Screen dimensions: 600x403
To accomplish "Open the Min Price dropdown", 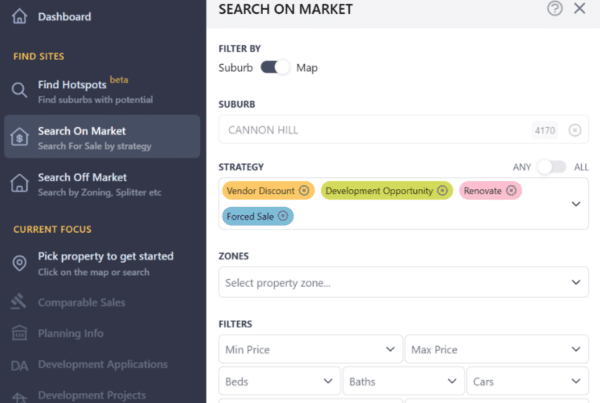I will point(310,350).
